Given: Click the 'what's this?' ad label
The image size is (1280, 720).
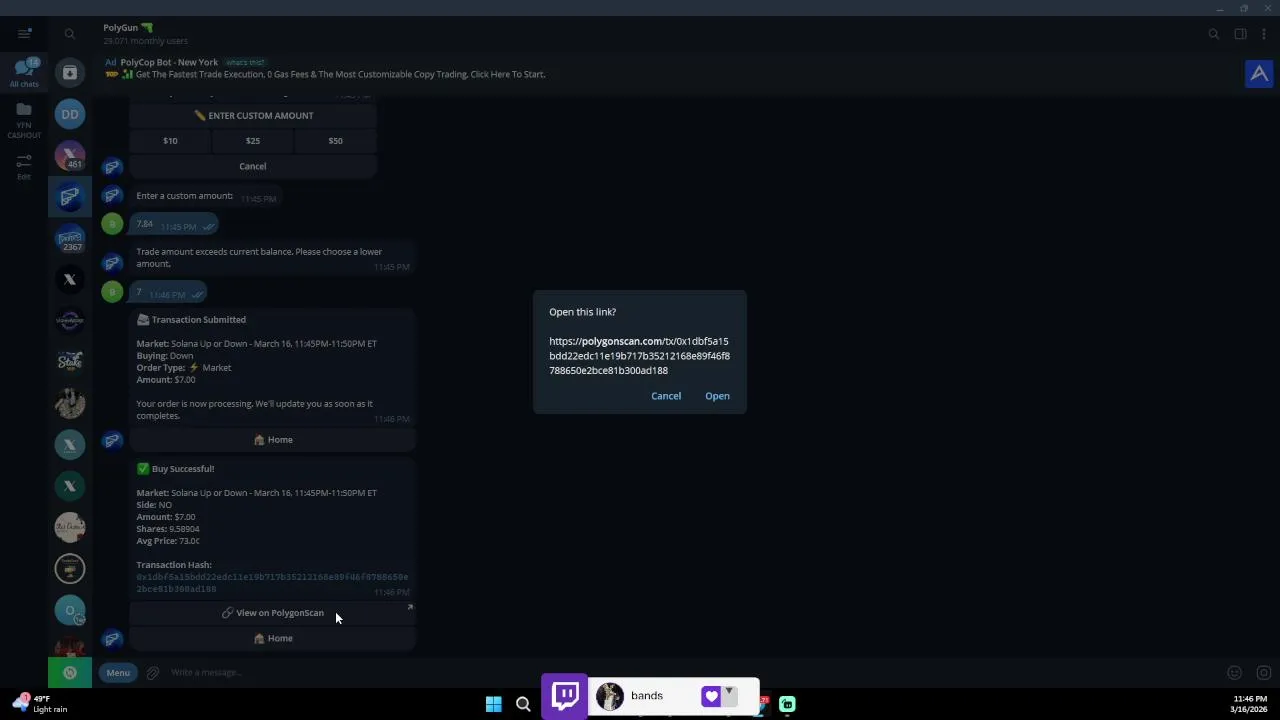Looking at the screenshot, I should coord(245,62).
